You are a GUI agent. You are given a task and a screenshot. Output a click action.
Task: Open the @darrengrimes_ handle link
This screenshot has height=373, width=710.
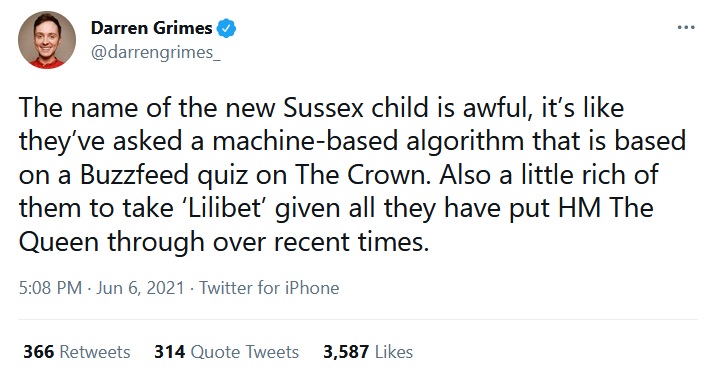tap(156, 53)
